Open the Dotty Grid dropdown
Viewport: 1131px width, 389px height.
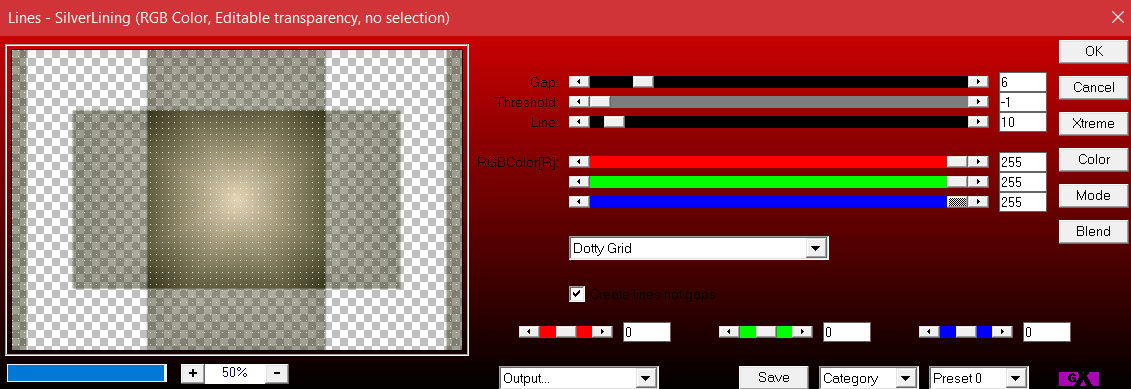click(698, 248)
